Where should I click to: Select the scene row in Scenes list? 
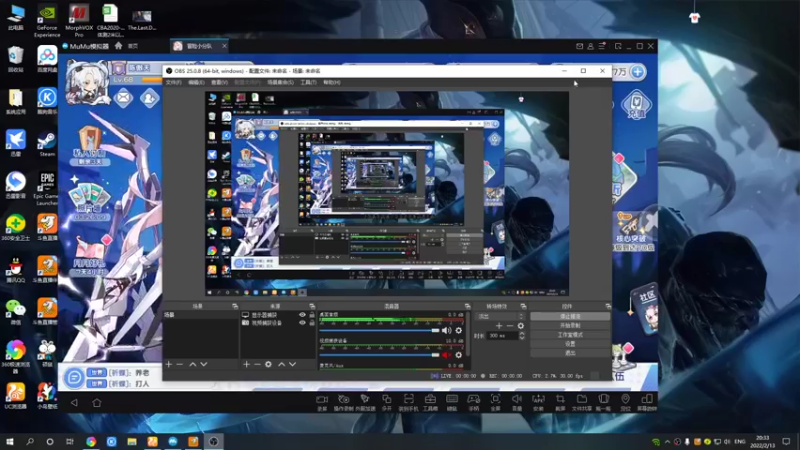[x=200, y=315]
